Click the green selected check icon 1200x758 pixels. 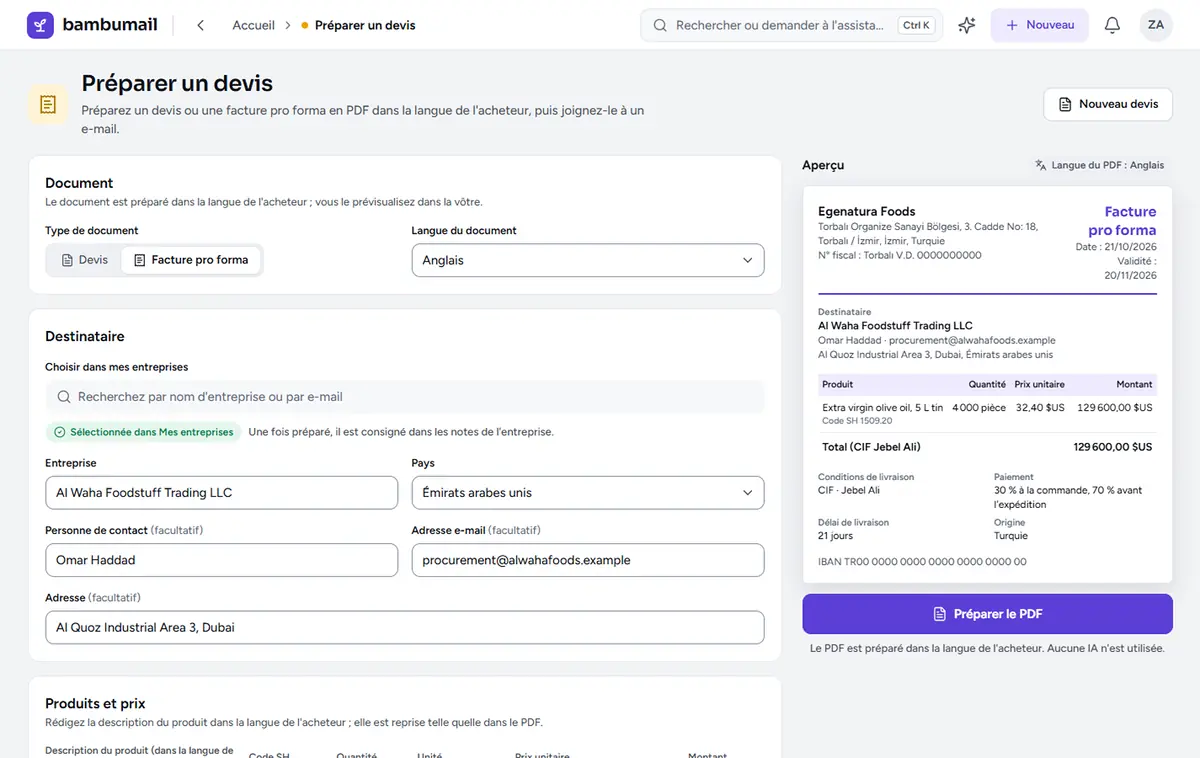[59, 432]
